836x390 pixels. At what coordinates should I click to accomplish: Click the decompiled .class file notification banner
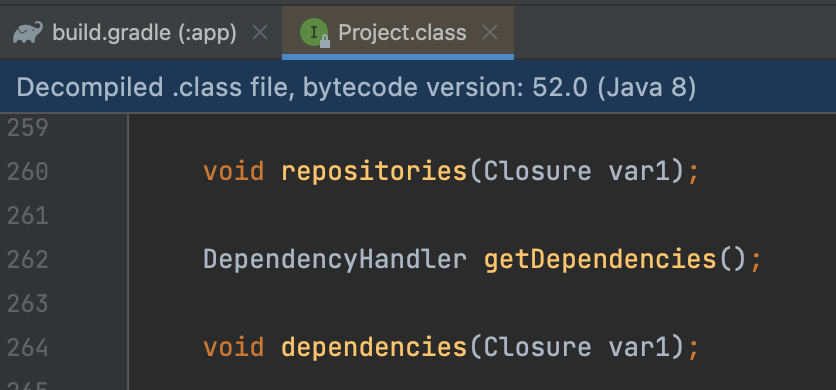(x=418, y=87)
